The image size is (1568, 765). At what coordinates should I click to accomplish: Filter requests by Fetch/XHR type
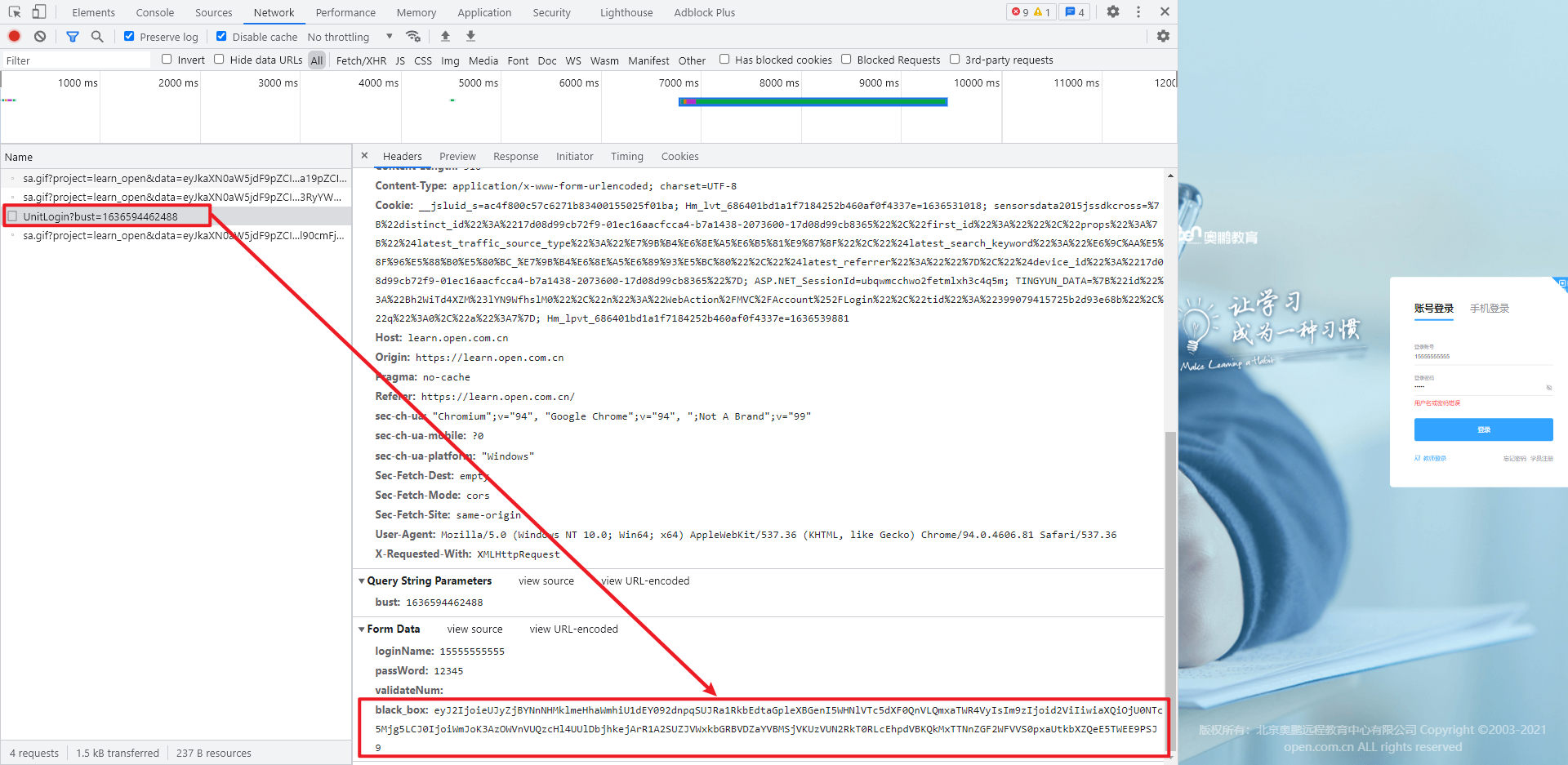tap(361, 60)
